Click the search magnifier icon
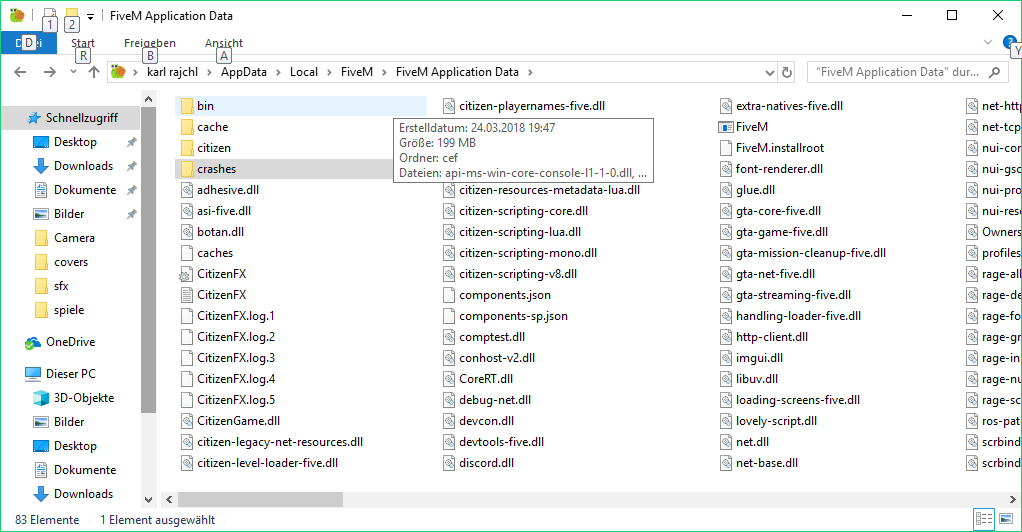 [994, 72]
